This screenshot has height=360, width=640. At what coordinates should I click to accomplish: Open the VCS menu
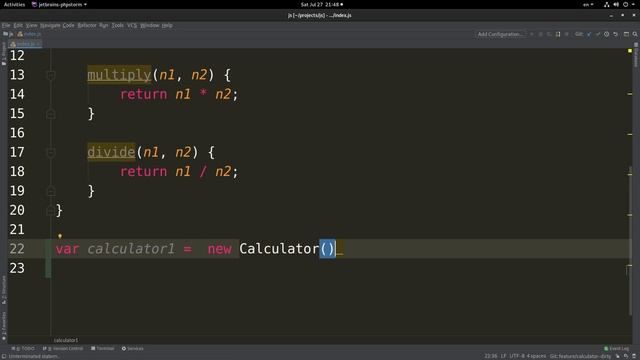coord(132,25)
